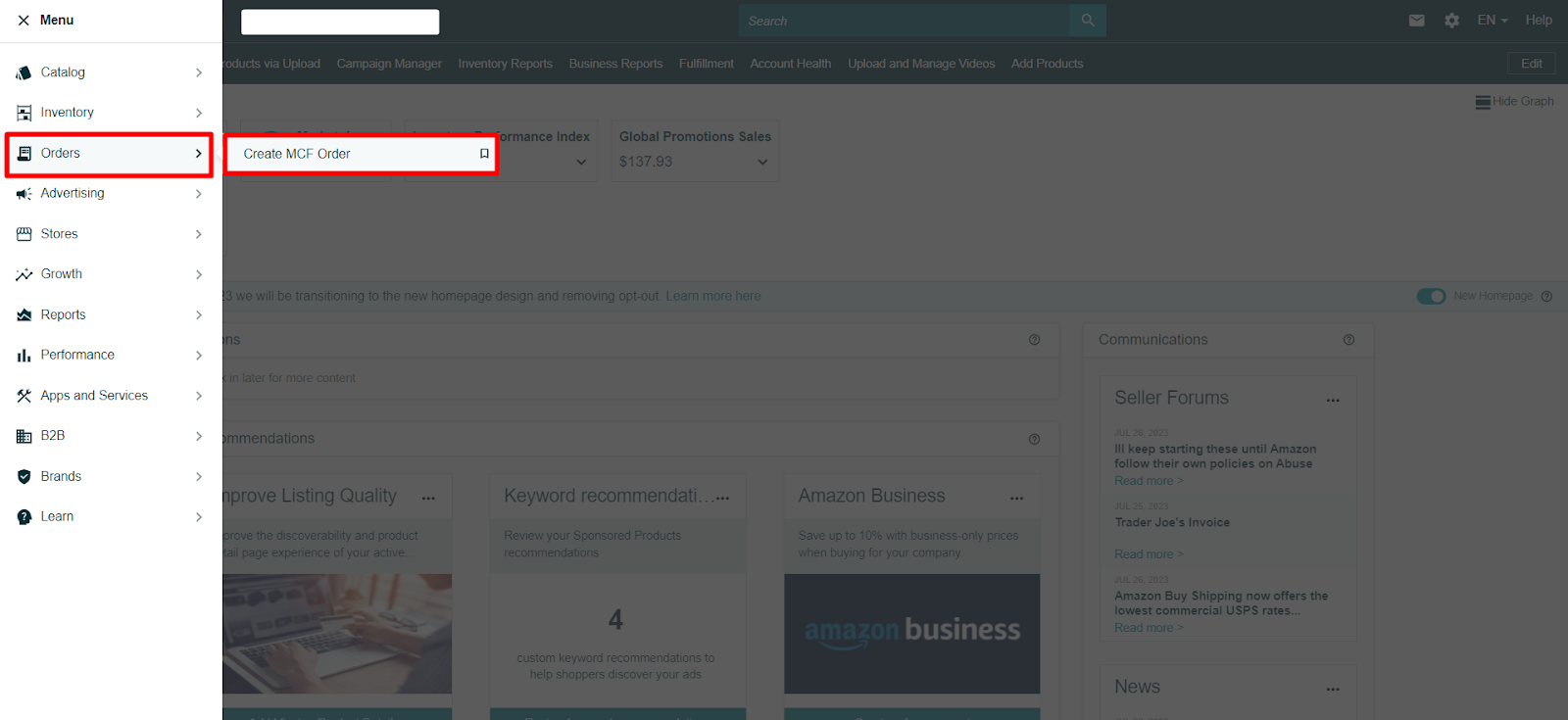1568x720 pixels.
Task: Click the Edit button
Action: 1532,64
